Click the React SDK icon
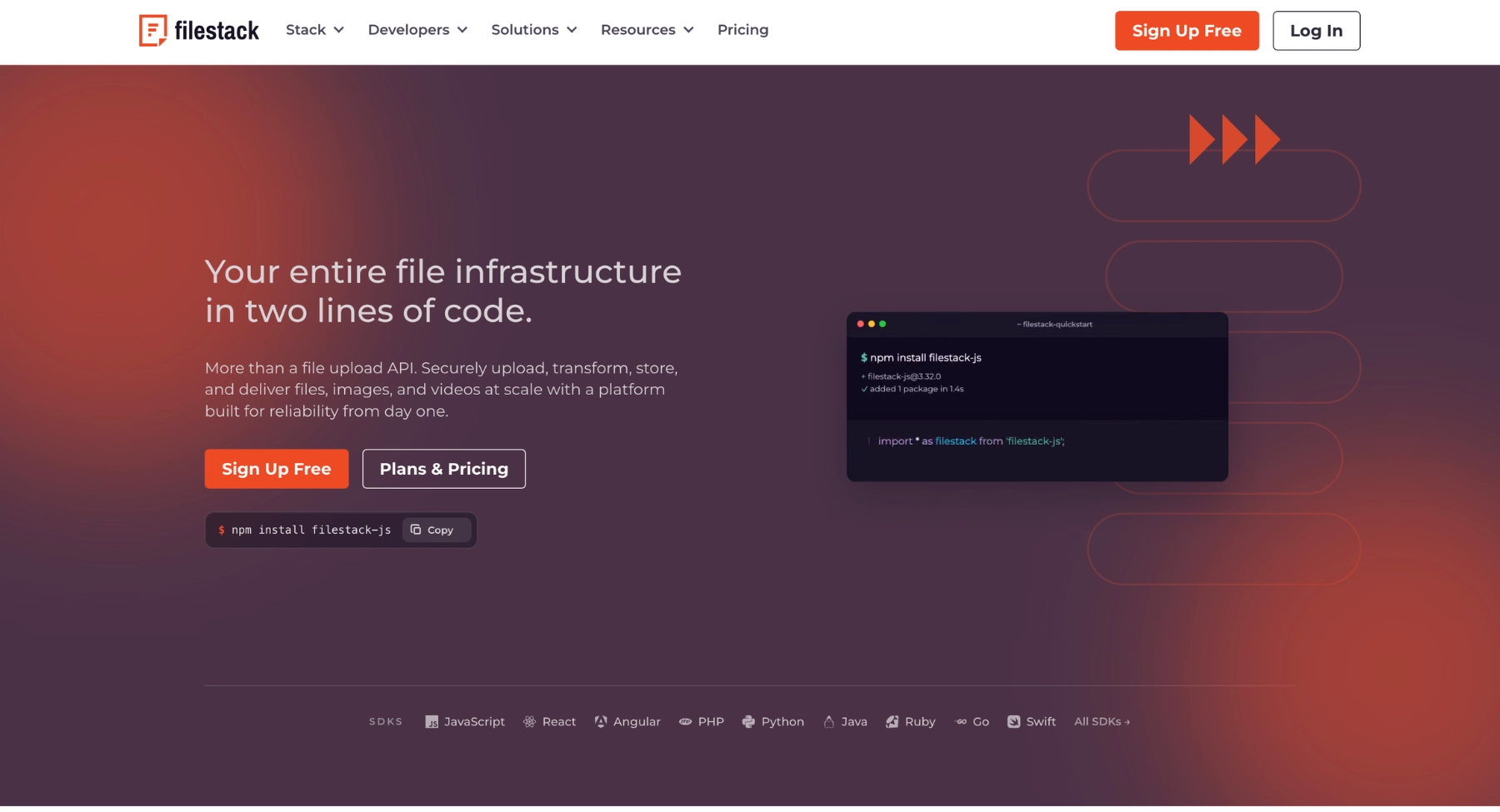The image size is (1500, 812). (529, 722)
